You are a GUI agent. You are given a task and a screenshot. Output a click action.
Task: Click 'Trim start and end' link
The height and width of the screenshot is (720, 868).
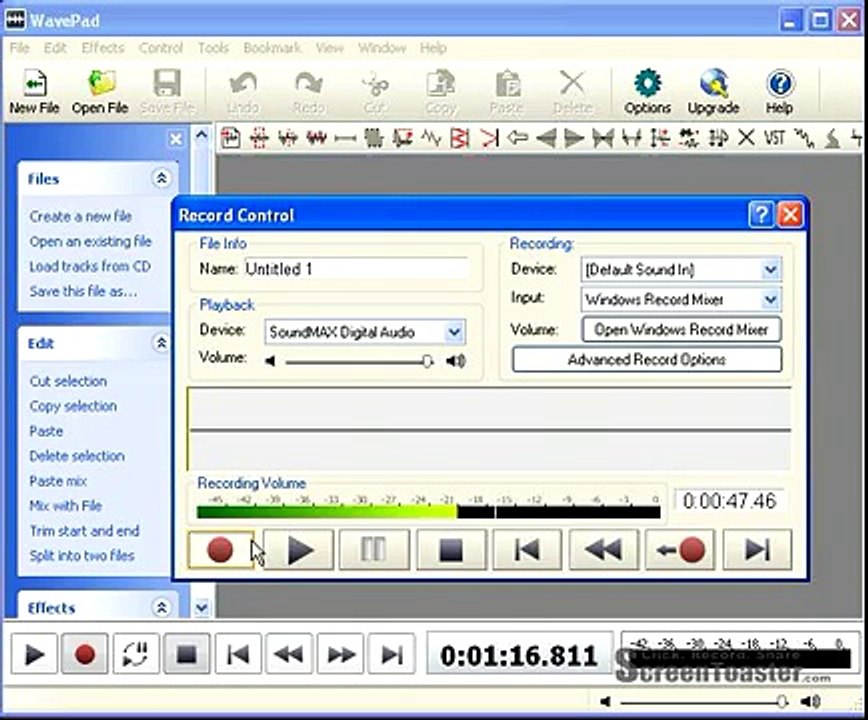[84, 531]
